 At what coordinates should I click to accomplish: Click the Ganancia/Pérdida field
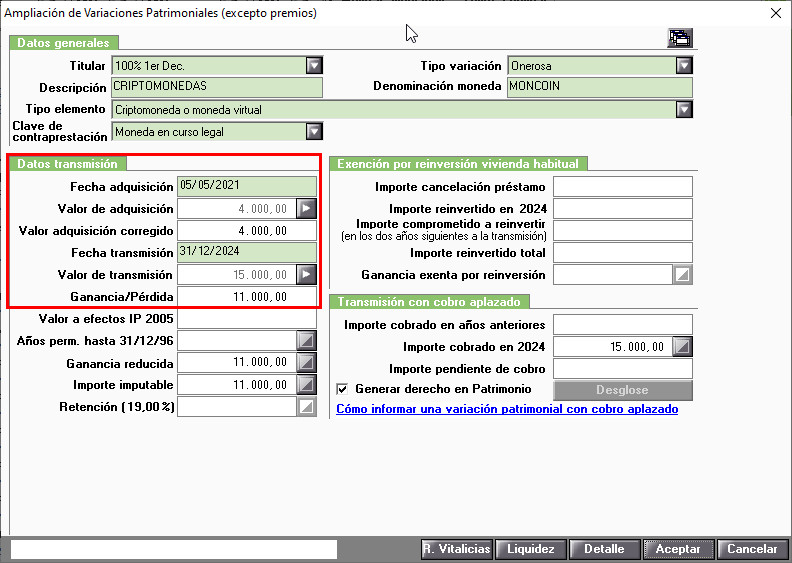247,297
